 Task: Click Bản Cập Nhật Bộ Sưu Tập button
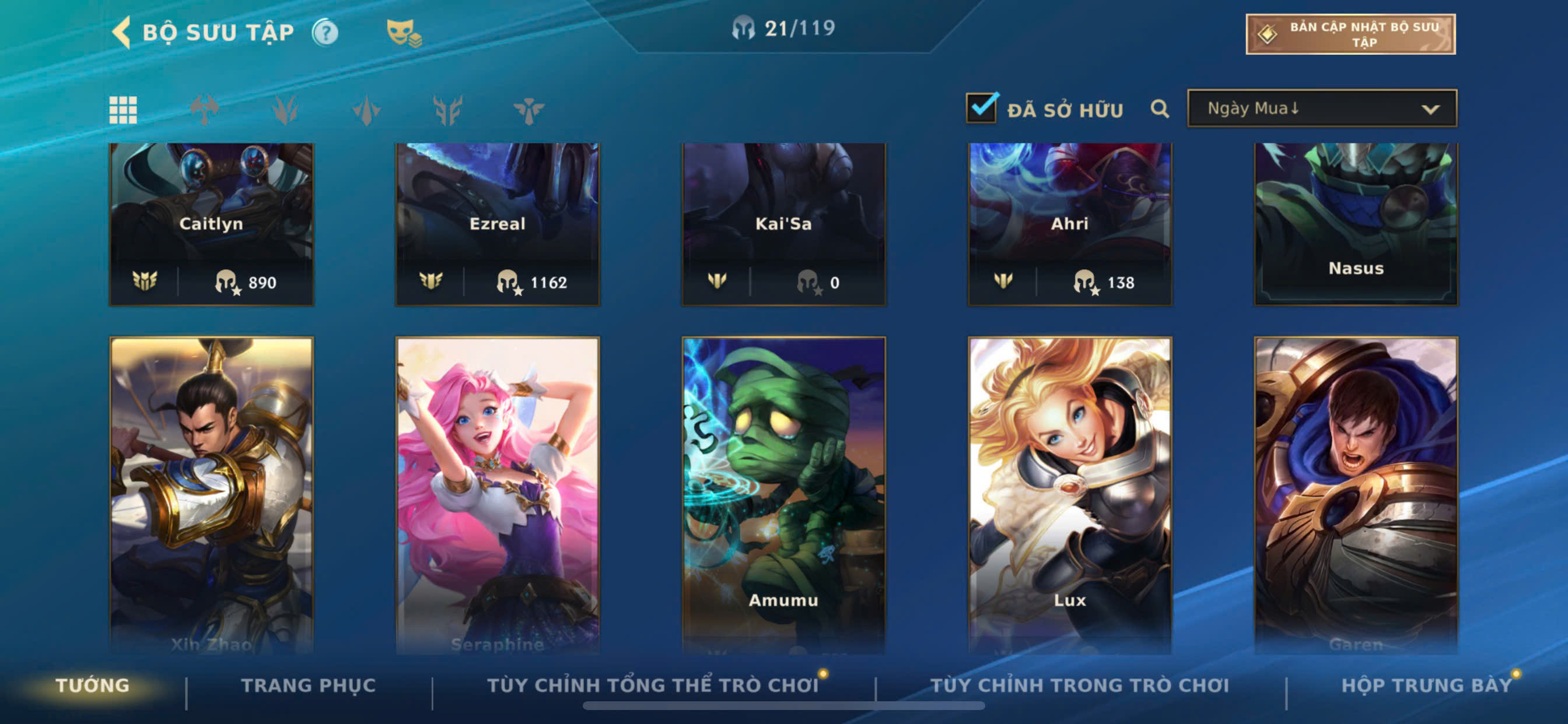[1350, 34]
